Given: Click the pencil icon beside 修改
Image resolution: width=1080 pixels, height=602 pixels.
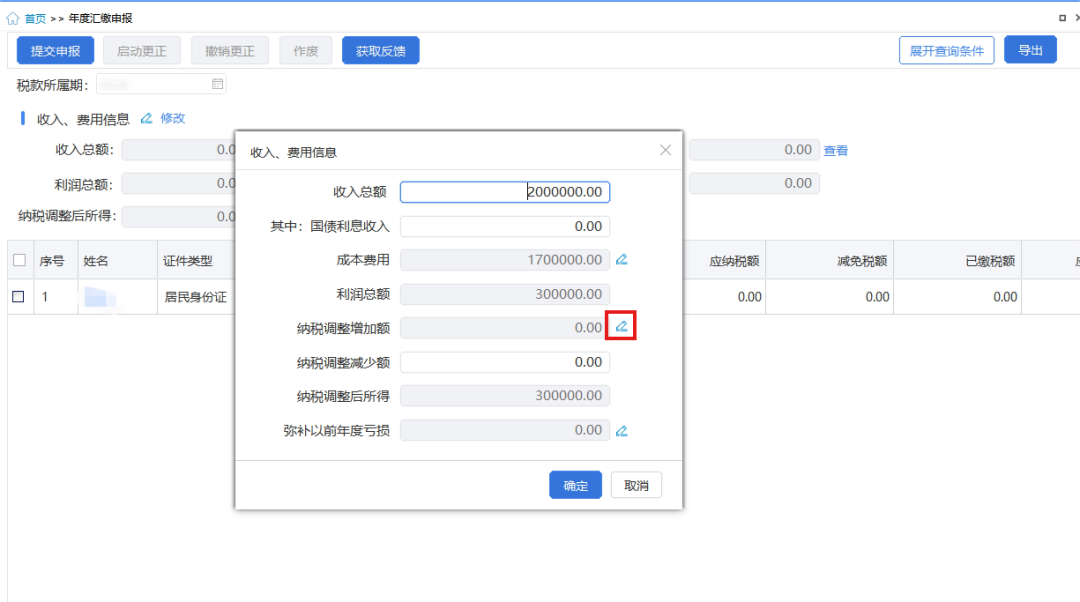Looking at the screenshot, I should click(147, 118).
